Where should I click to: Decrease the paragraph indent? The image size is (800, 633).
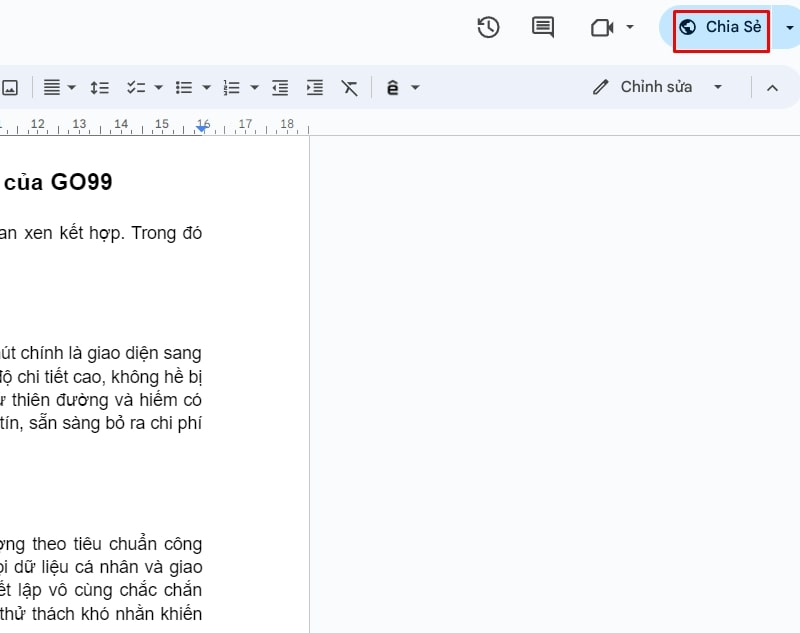(280, 87)
